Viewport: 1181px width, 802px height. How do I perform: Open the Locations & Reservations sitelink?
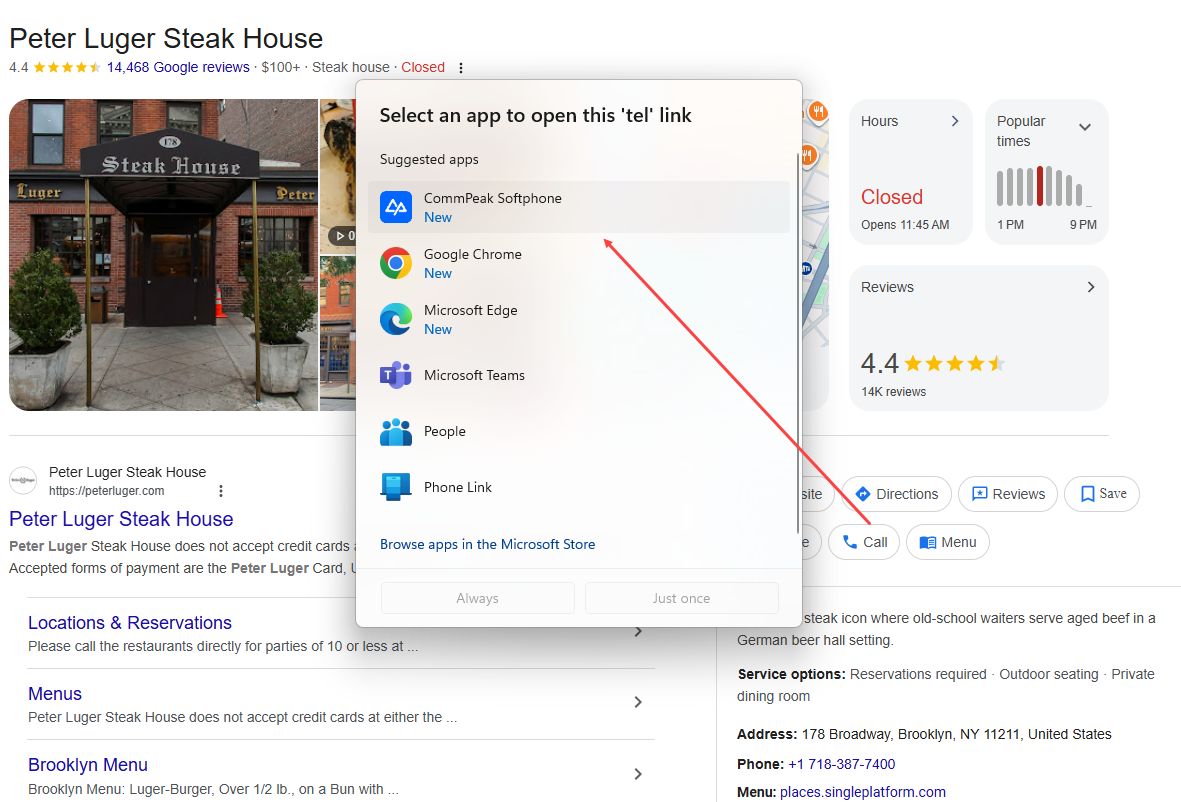tap(130, 623)
